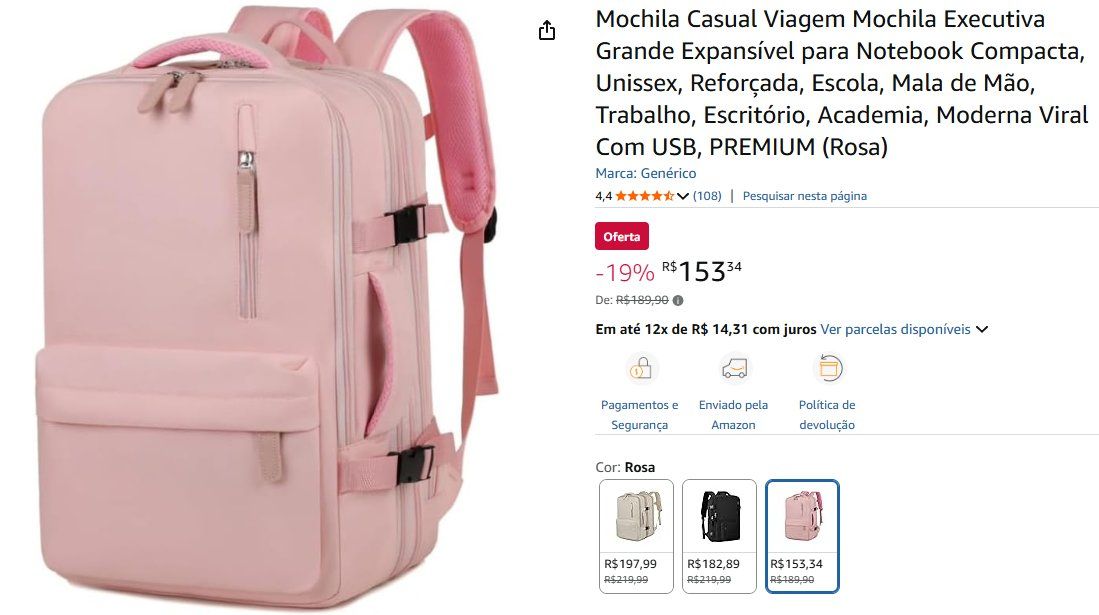
Task: Click the price info icon next to R$189,90
Action: [678, 300]
